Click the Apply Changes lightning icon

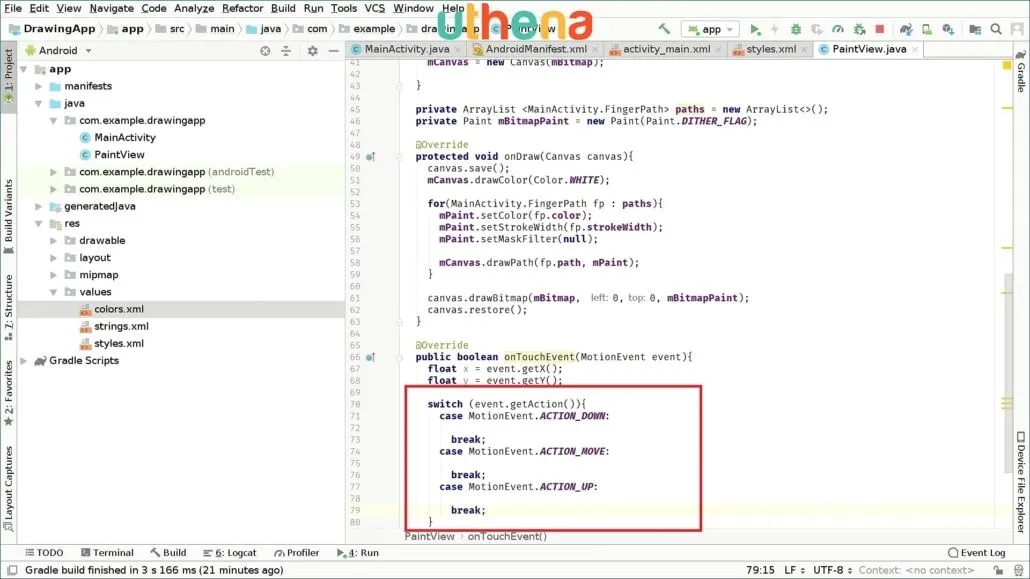(x=774, y=29)
